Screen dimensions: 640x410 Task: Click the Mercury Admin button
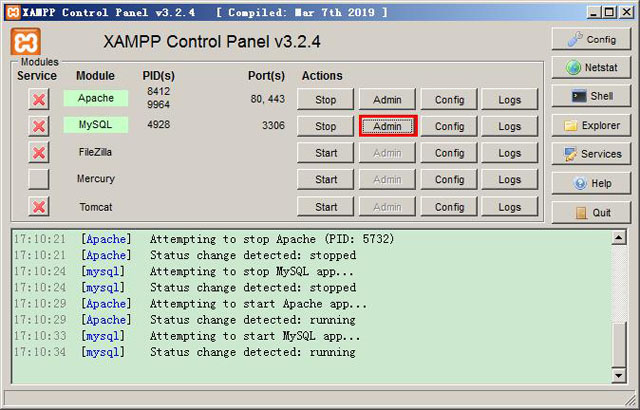387,180
